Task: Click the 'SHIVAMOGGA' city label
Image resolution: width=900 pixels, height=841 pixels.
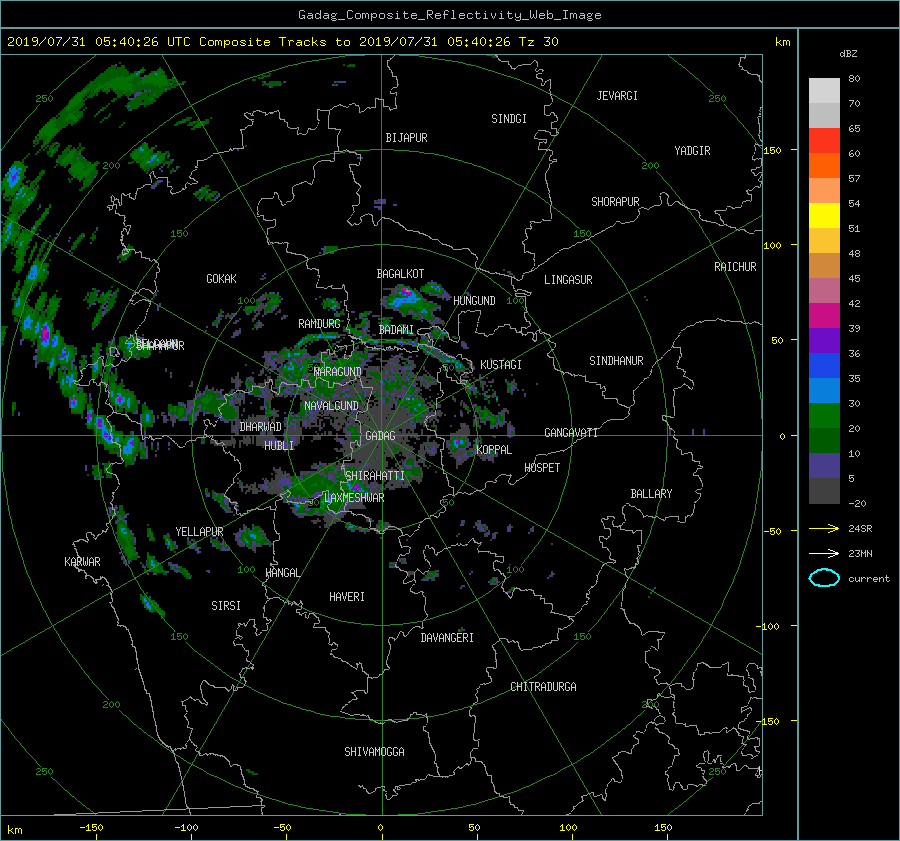Action: coord(374,752)
